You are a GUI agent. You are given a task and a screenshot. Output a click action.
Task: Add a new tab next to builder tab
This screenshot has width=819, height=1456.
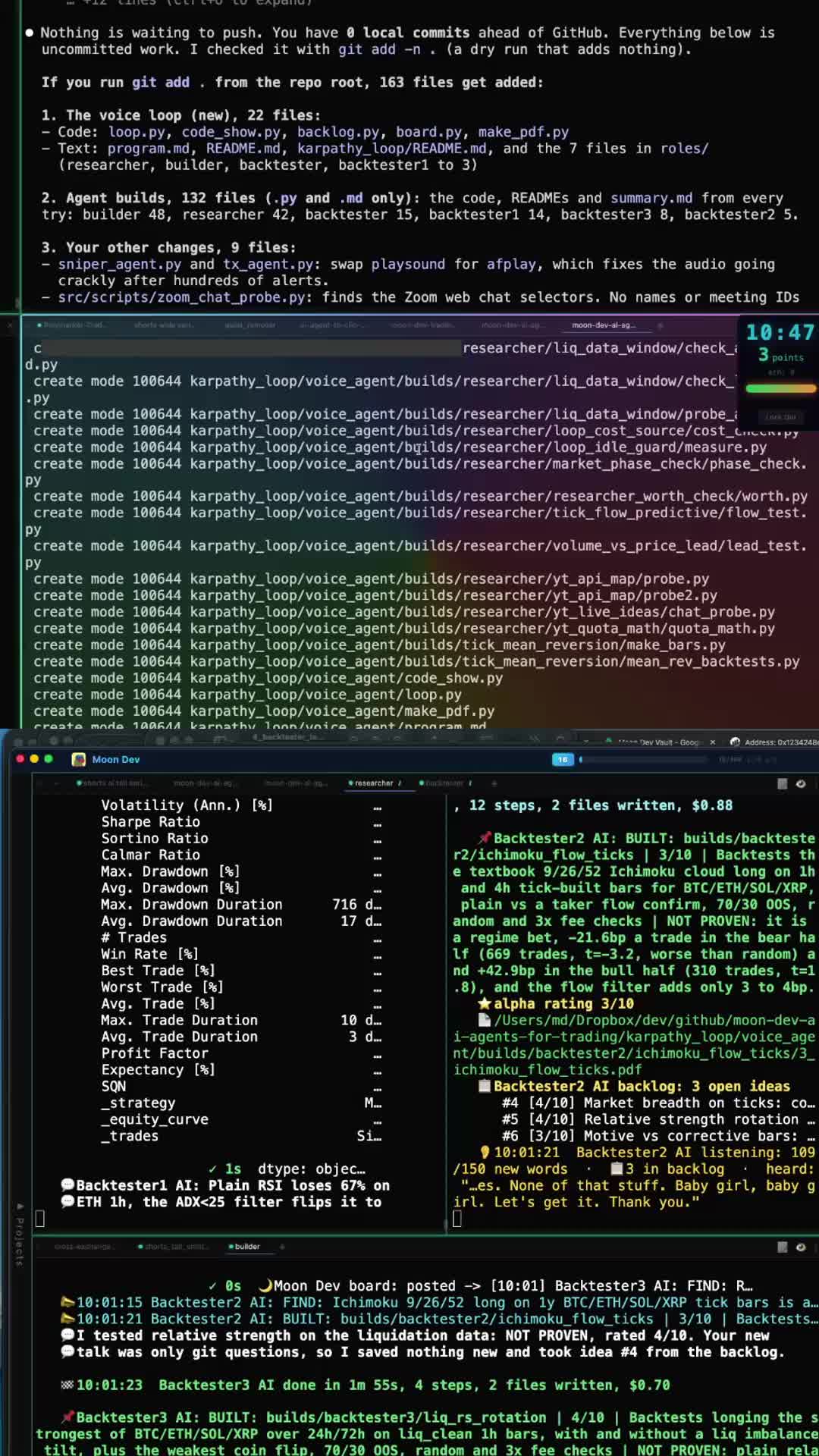click(282, 1247)
